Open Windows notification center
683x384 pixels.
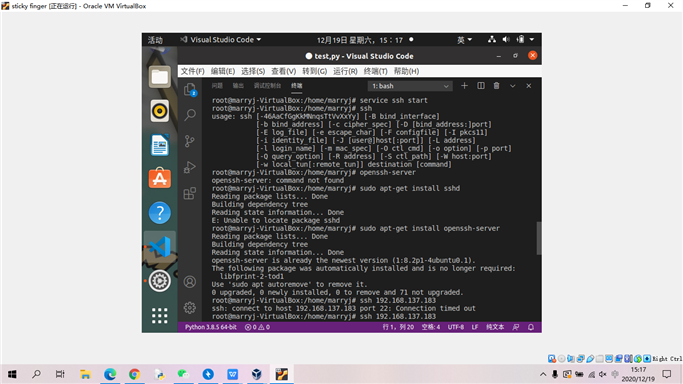tap(667, 374)
